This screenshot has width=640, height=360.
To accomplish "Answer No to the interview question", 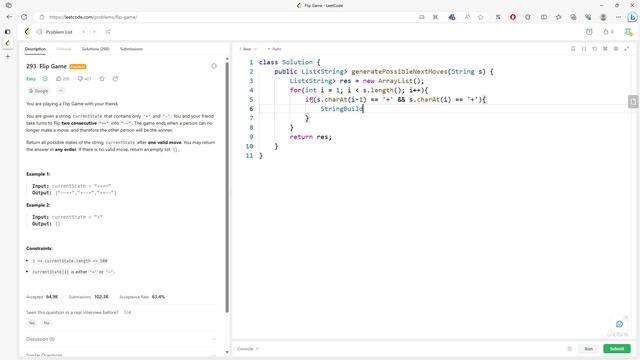I will [47, 323].
